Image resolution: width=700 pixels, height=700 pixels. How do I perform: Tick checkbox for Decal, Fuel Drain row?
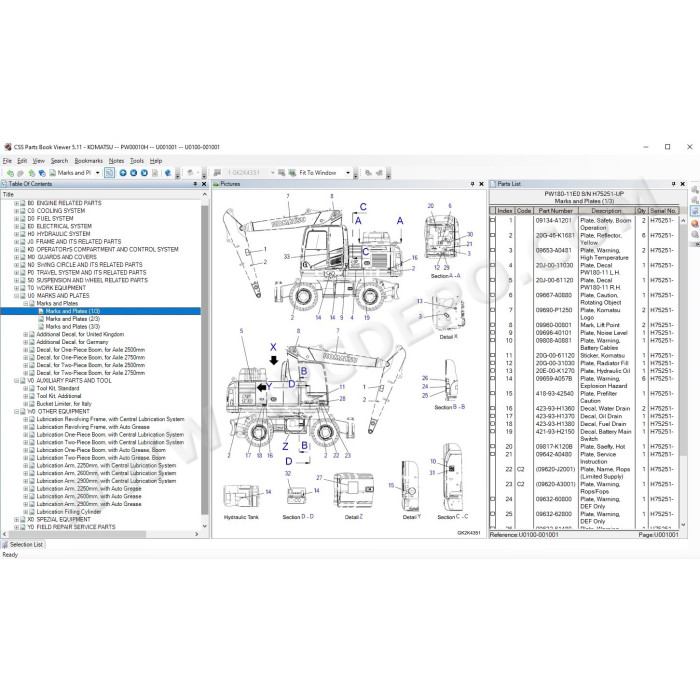pyautogui.click(x=492, y=424)
